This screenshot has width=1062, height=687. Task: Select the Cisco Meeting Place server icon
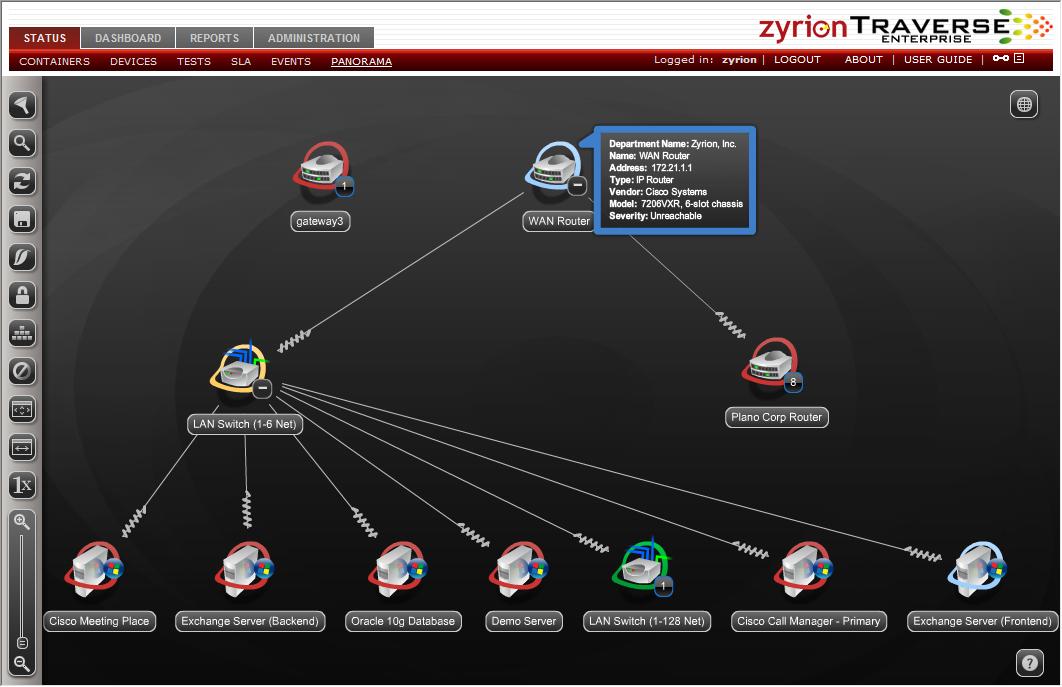(93, 569)
